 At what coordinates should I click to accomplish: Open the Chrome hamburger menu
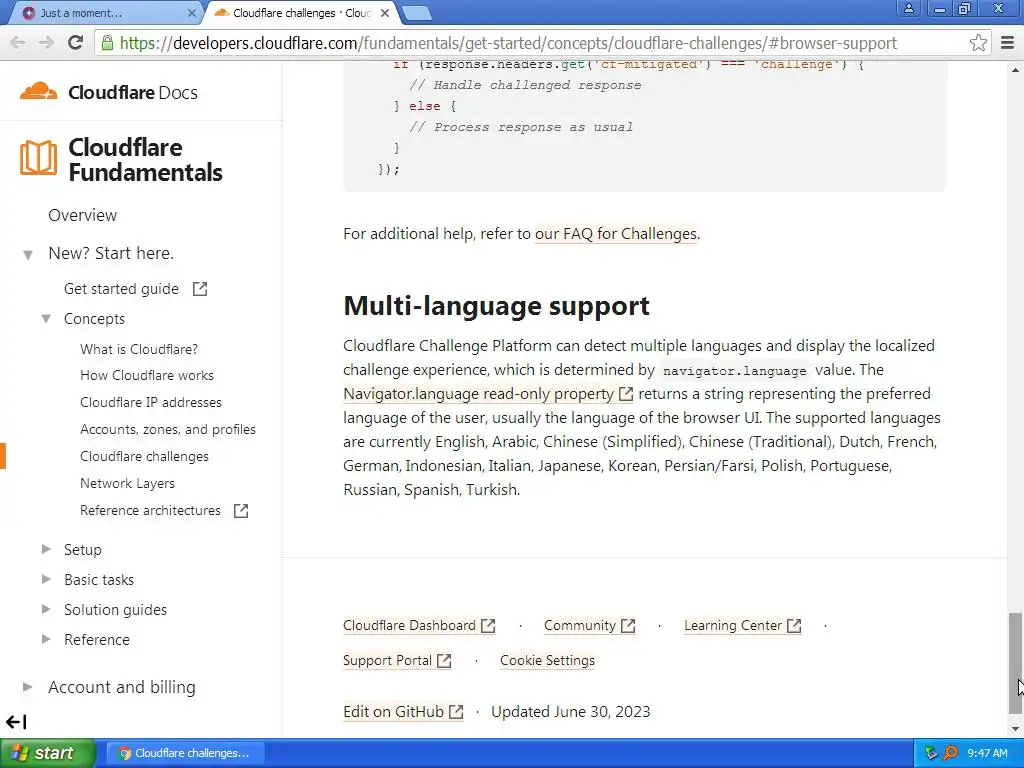[x=1007, y=43]
